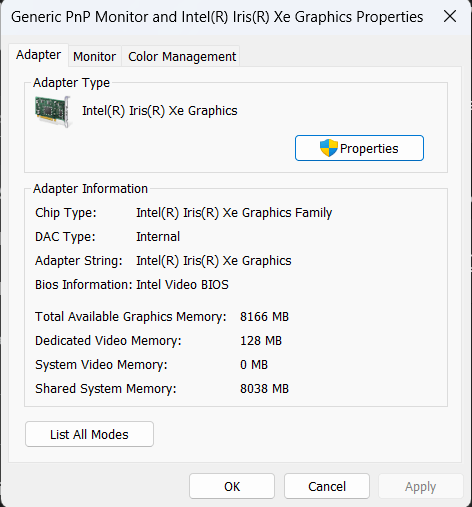This screenshot has width=472, height=507.
Task: Close the properties dialog window
Action: point(450,16)
